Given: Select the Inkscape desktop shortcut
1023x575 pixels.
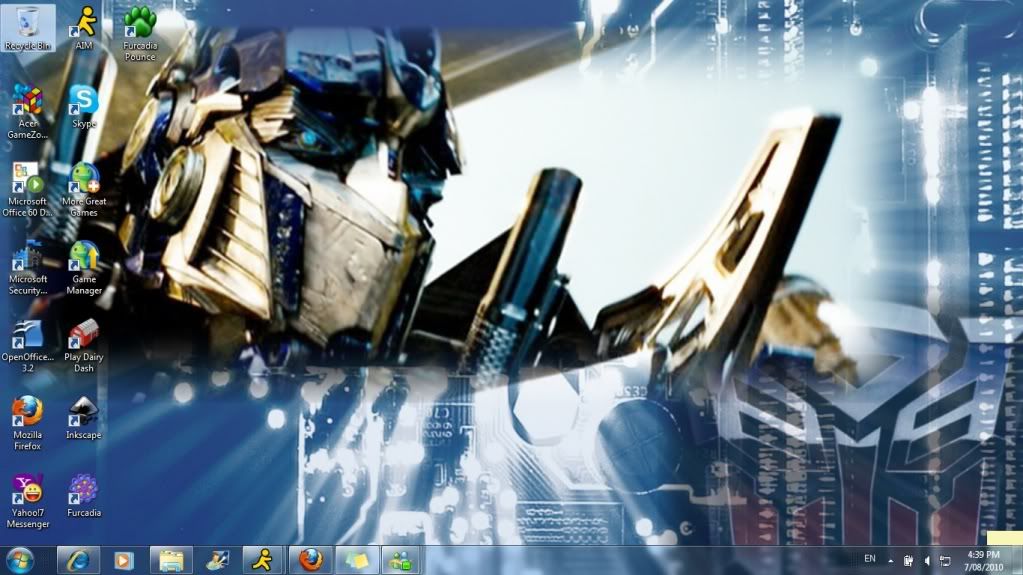Looking at the screenshot, I should [84, 413].
